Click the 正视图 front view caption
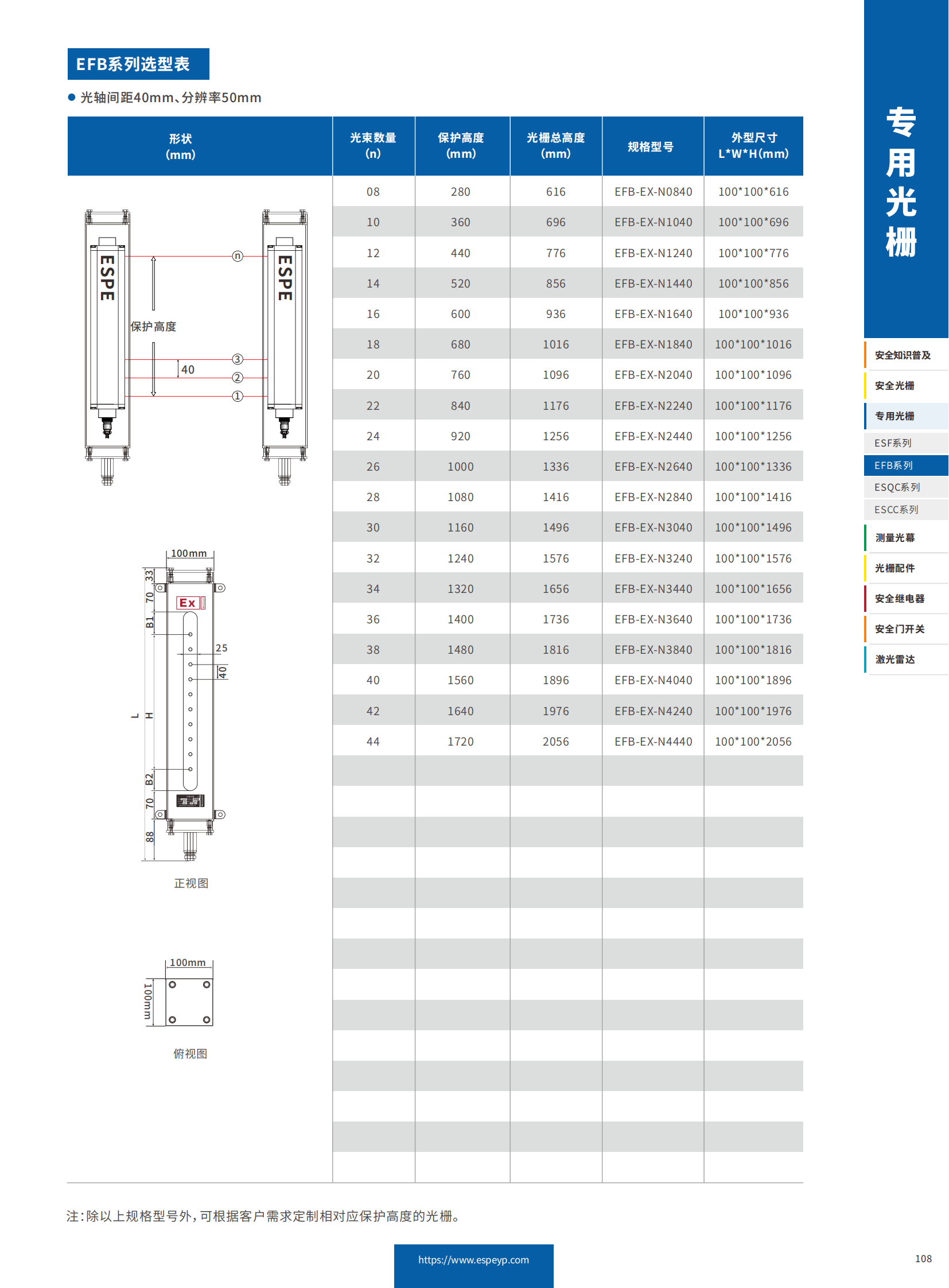 pyautogui.click(x=191, y=883)
